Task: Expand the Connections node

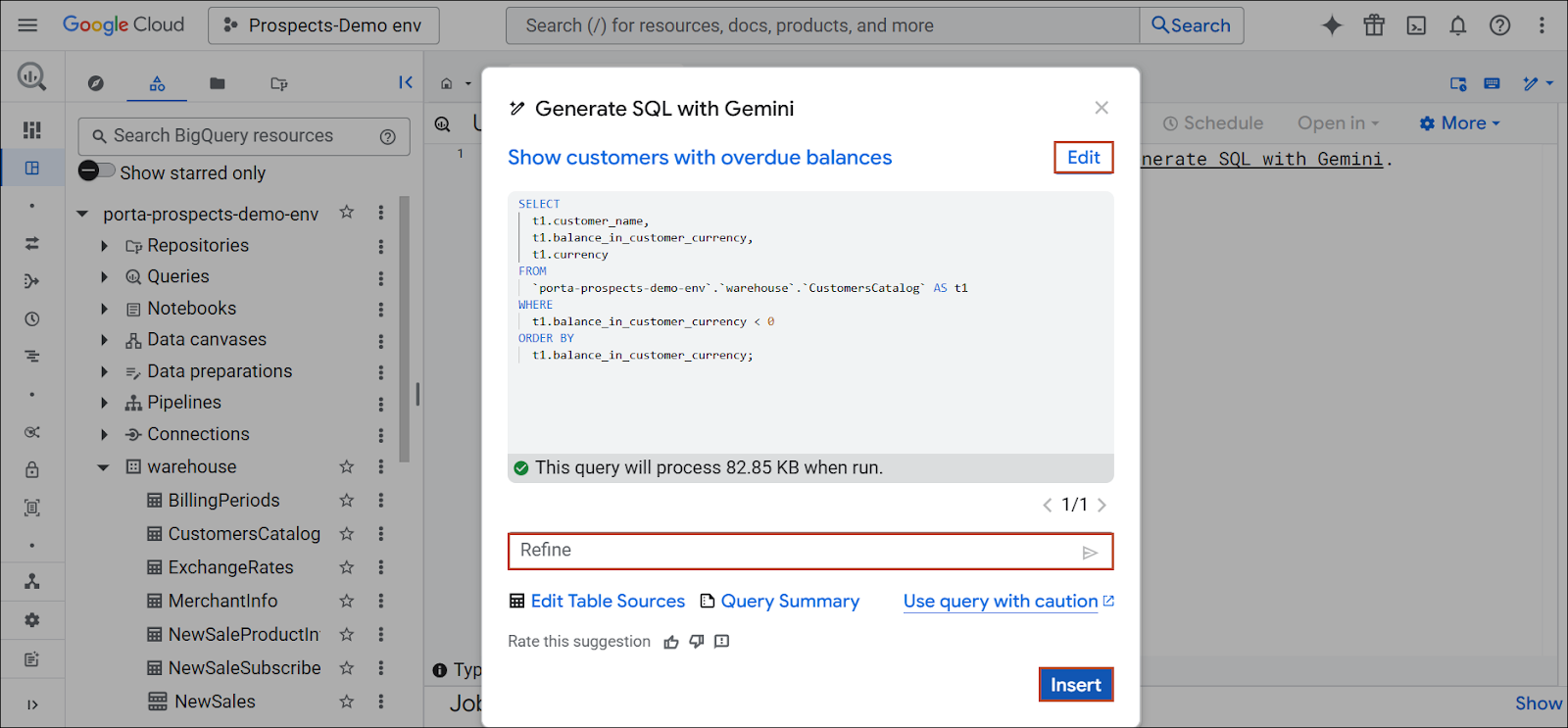Action: pos(104,434)
